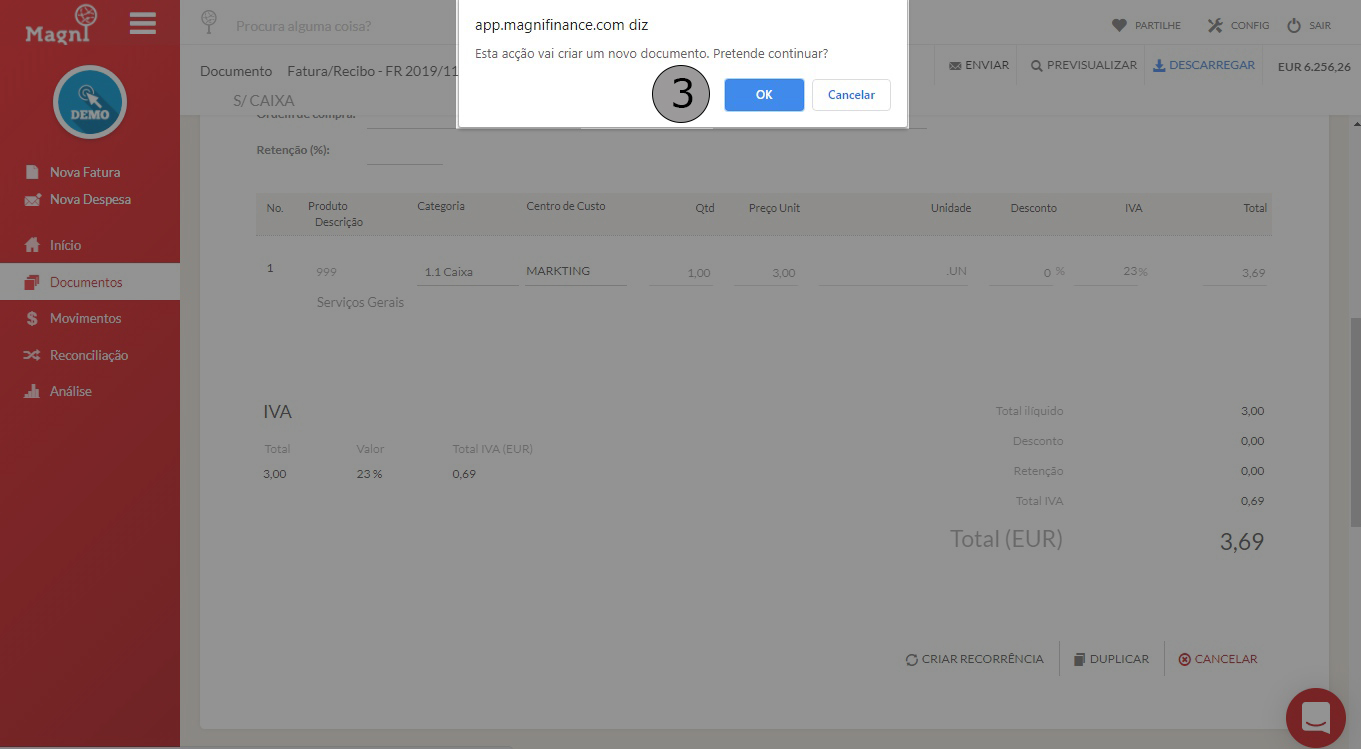This screenshot has height=749, width=1361.
Task: Open Movimentos via the dollar icon
Action: (x=34, y=318)
